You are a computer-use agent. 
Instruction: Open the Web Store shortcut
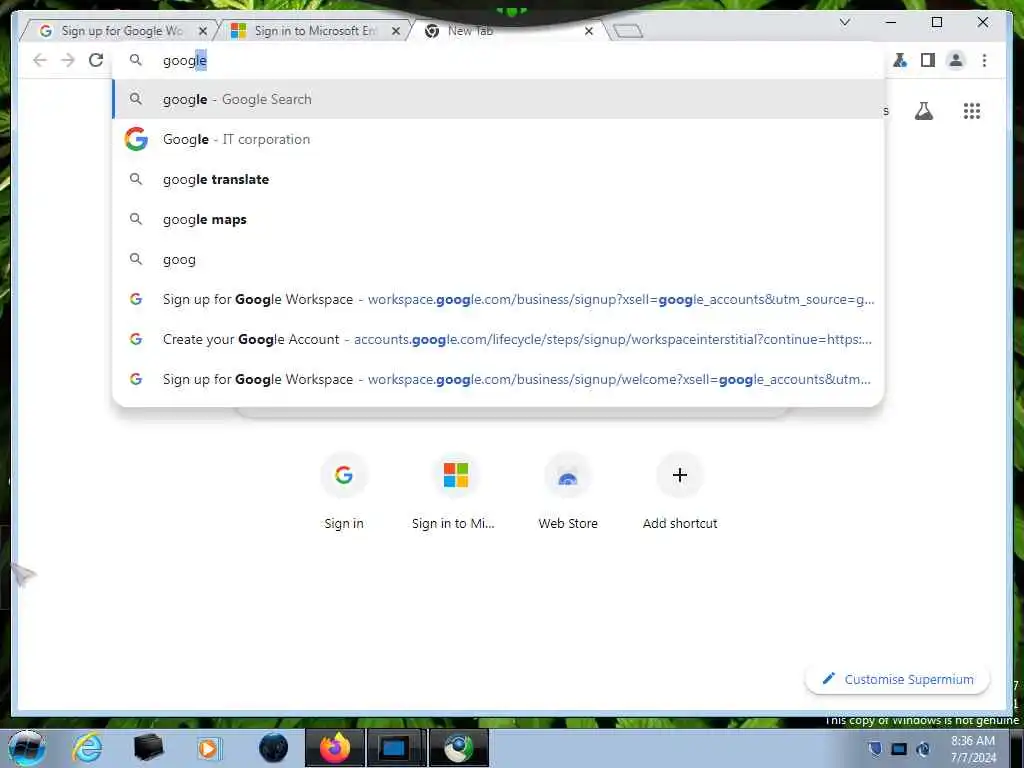click(568, 490)
